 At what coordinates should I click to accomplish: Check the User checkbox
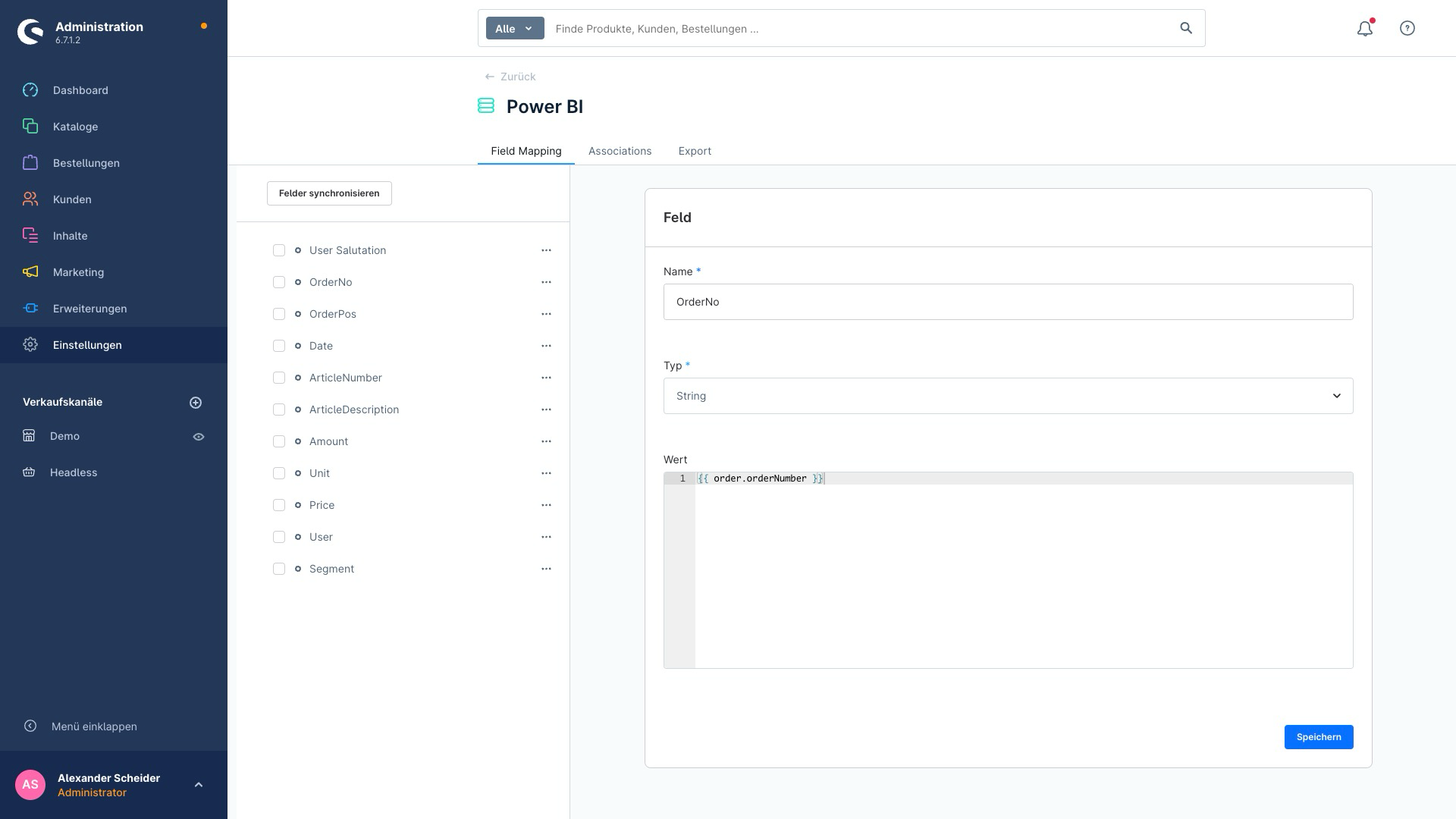(x=279, y=537)
